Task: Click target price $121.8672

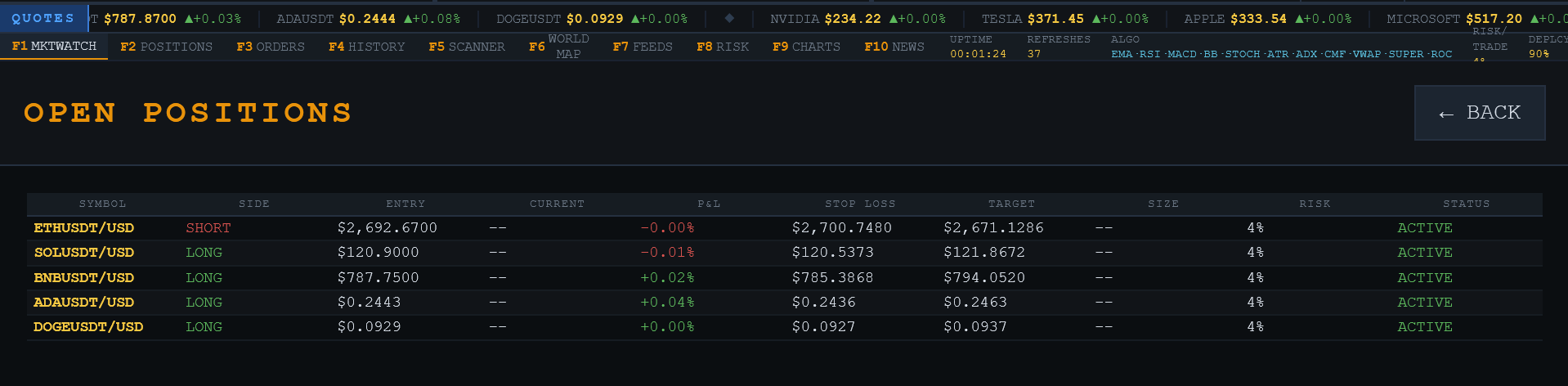Action: (984, 253)
